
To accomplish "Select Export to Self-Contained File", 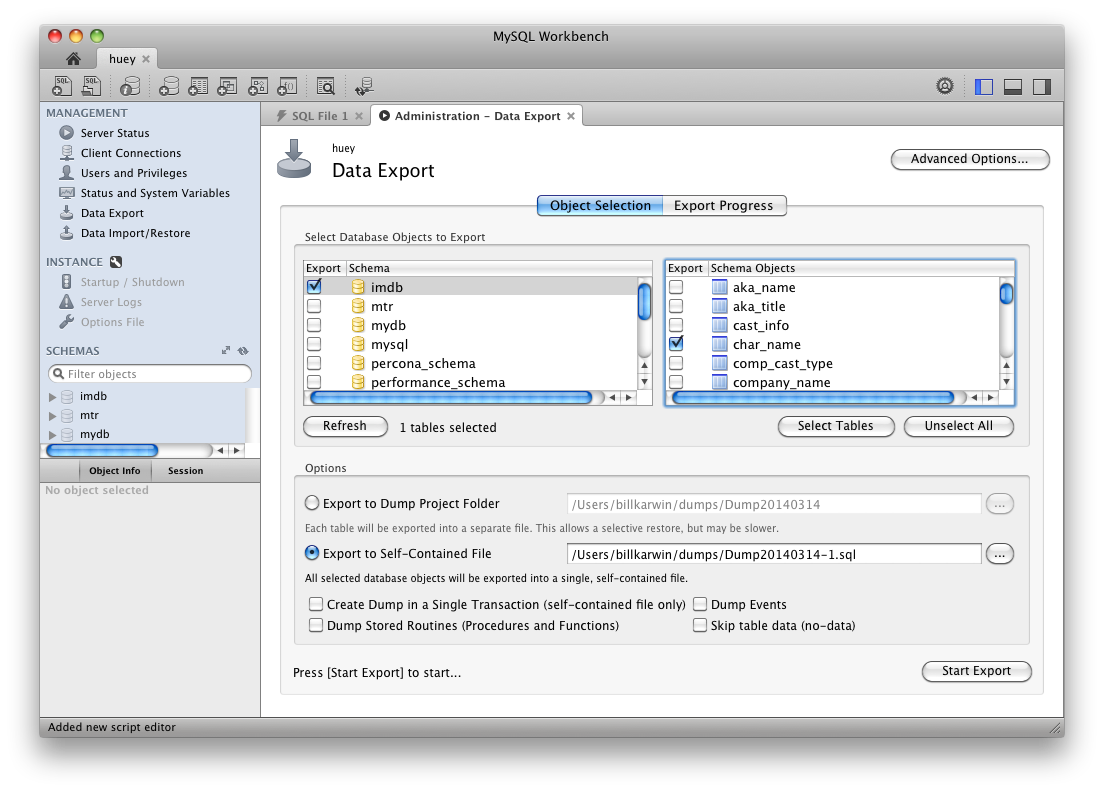I will click(312, 553).
